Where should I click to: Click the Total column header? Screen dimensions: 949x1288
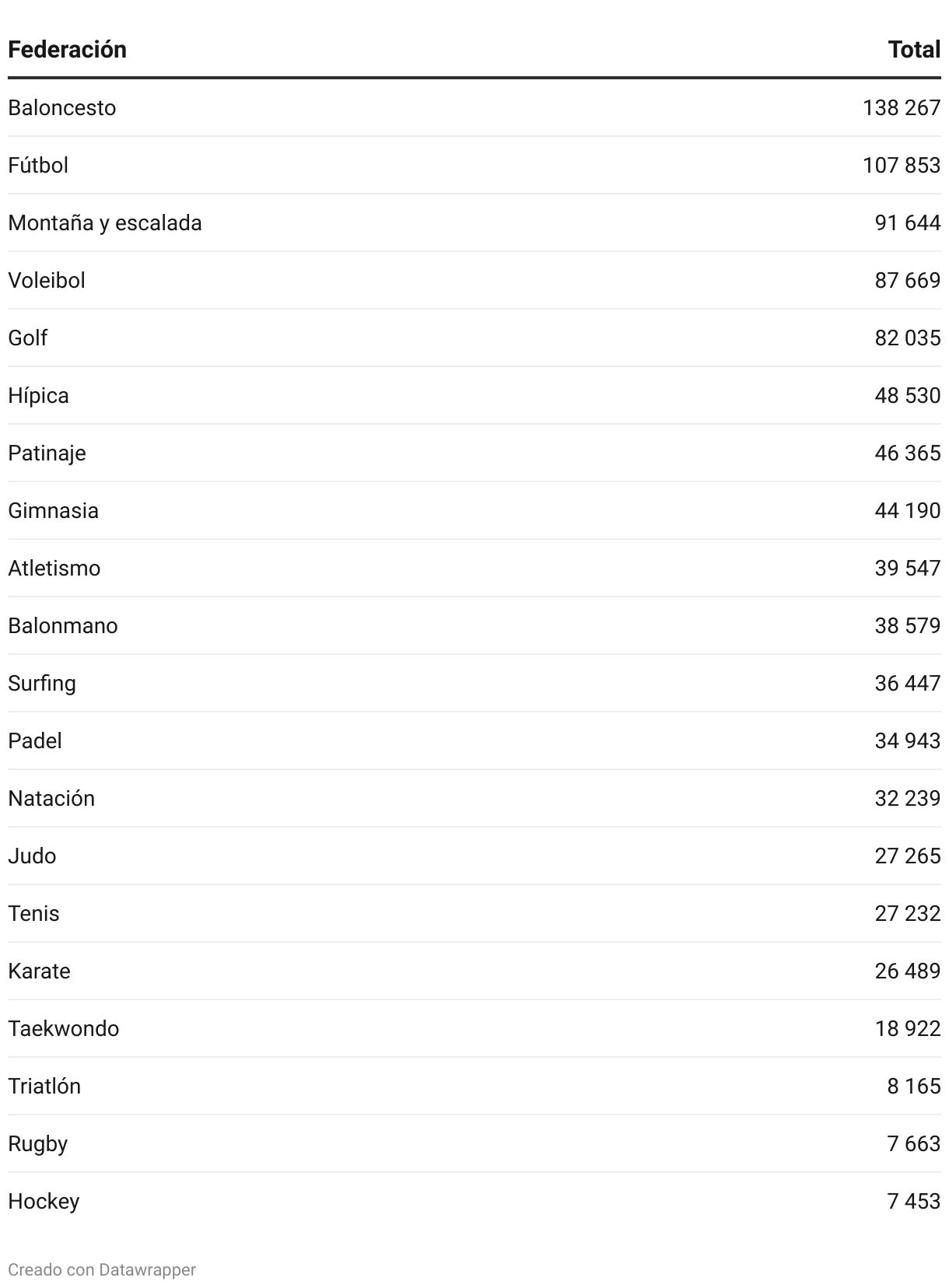tap(914, 50)
